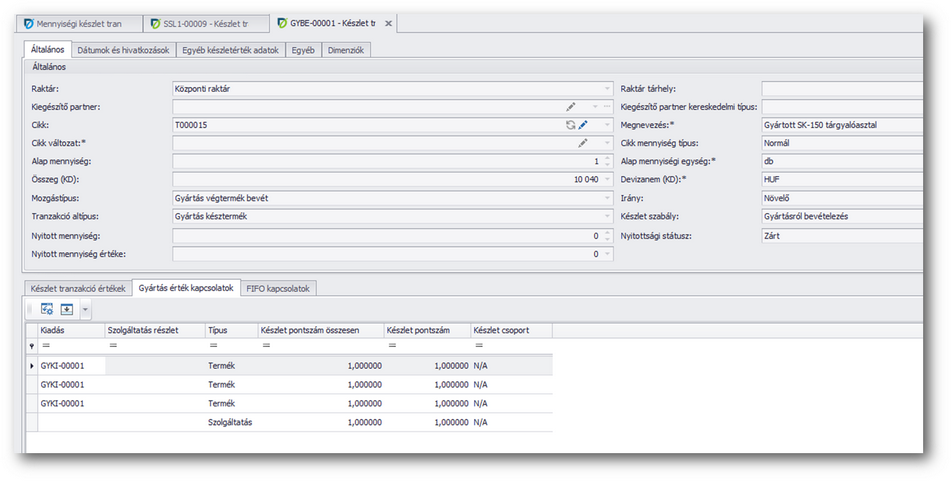The height and width of the screenshot is (481, 951).
Task: Open the grid toolbar customize dropdown arrow
Action: 85,310
